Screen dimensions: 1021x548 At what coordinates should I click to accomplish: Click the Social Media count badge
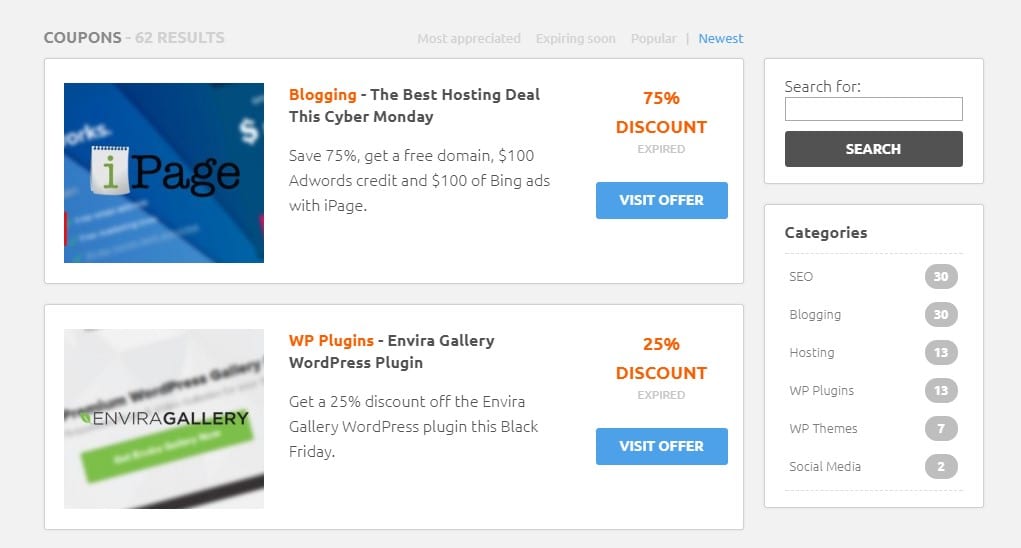pos(941,467)
